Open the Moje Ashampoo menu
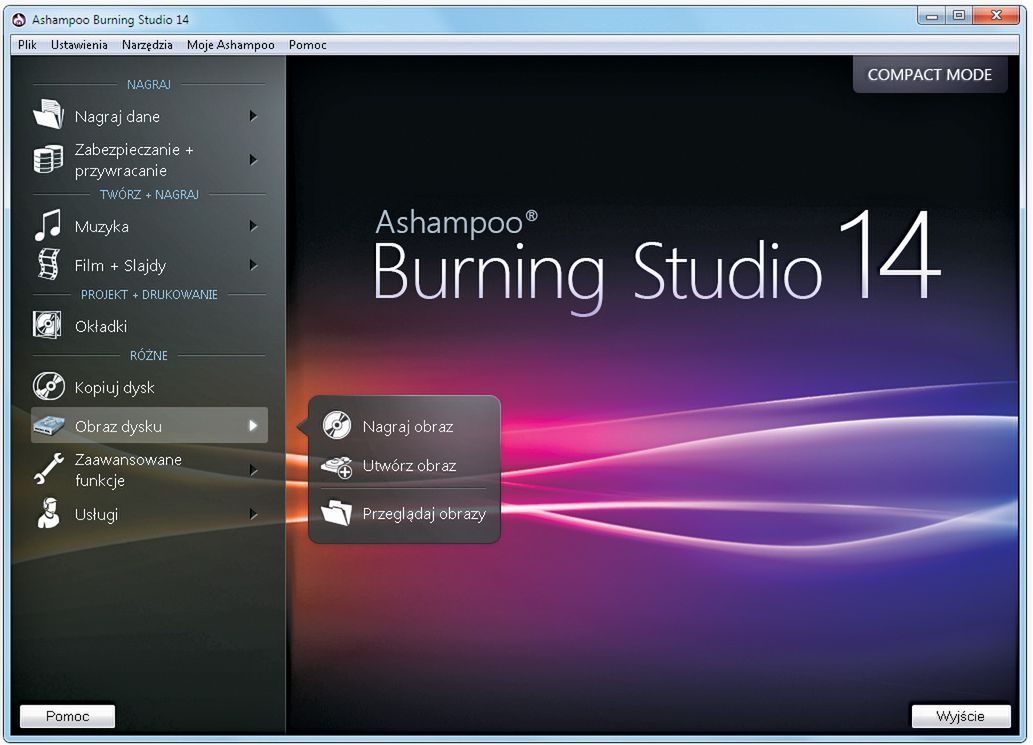The height and width of the screenshot is (745, 1033). coord(230,44)
